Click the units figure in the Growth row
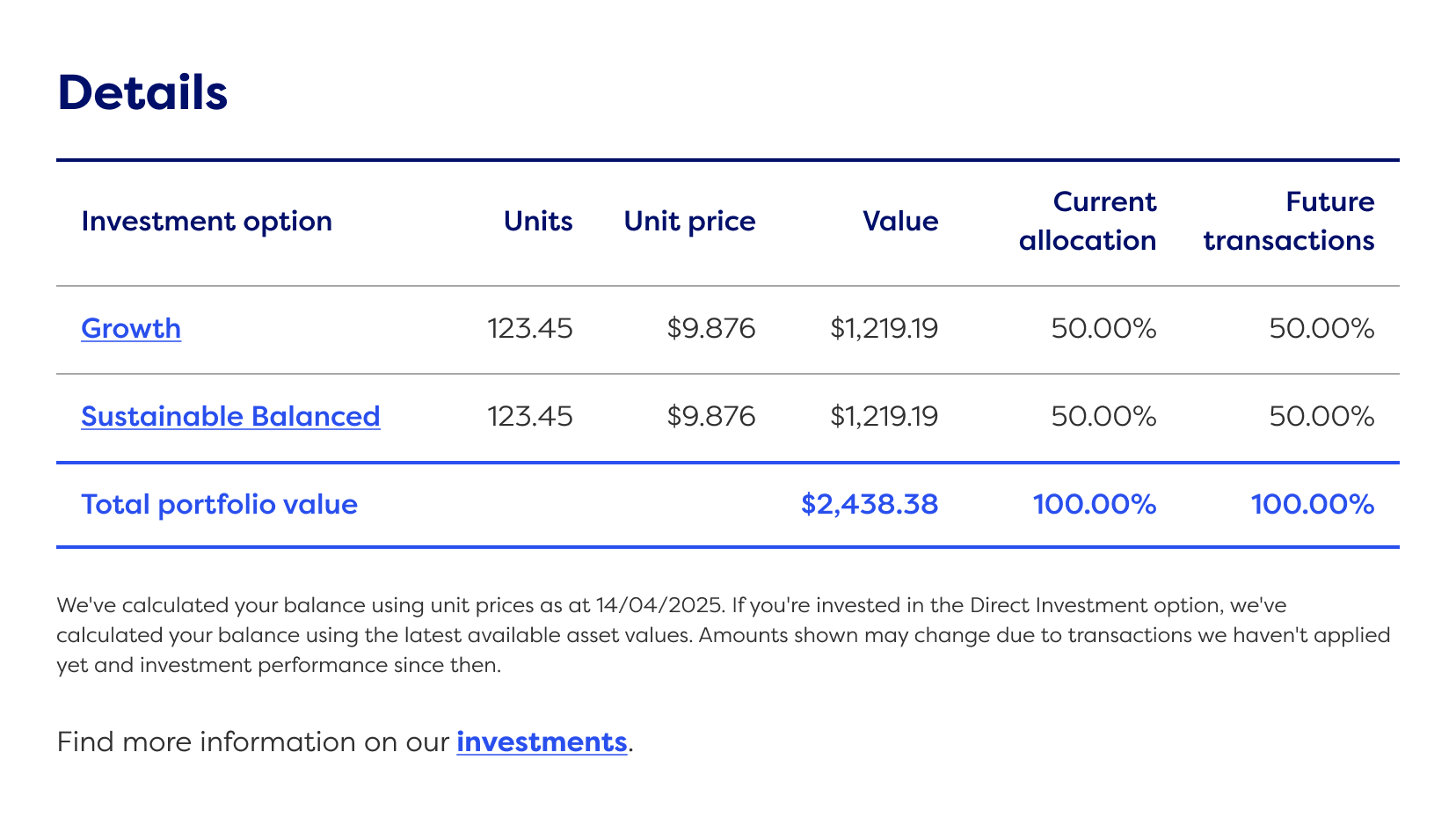 (529, 328)
